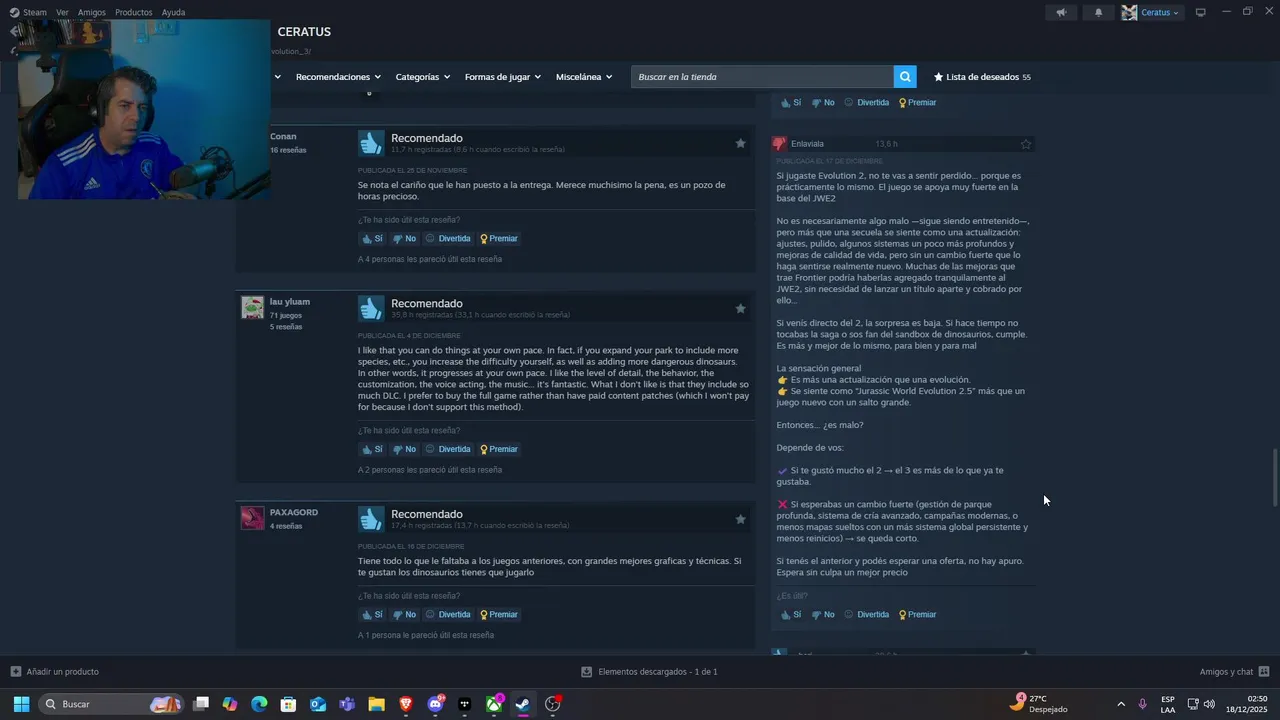This screenshot has height=720, width=1280.
Task: Click the Windows taskbar Buscar box
Action: [111, 704]
